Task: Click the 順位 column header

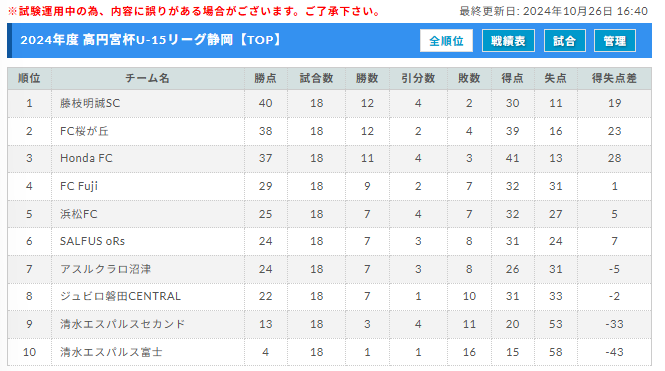Action: coord(29,78)
